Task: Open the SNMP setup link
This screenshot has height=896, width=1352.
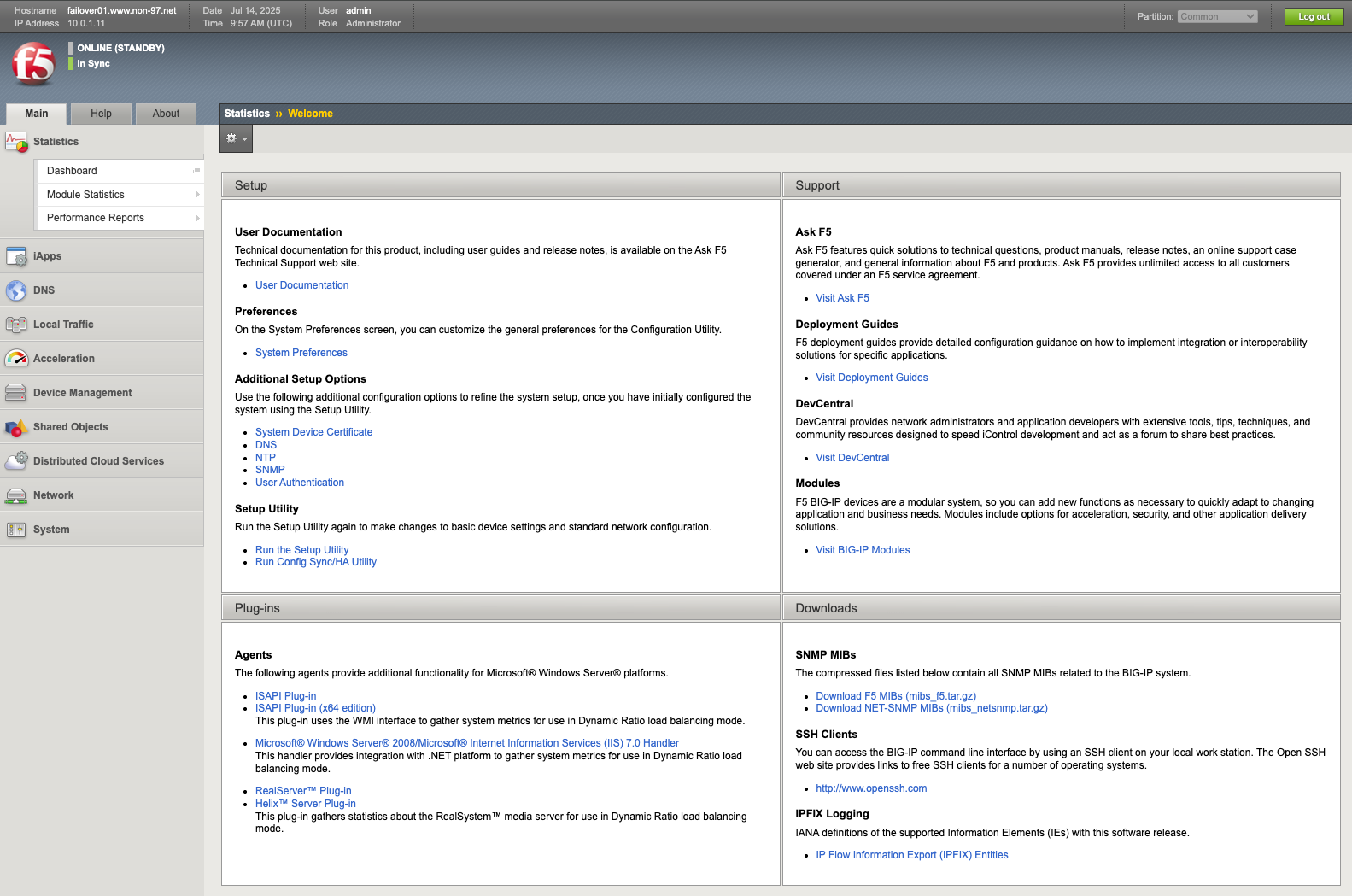Action: (270, 470)
